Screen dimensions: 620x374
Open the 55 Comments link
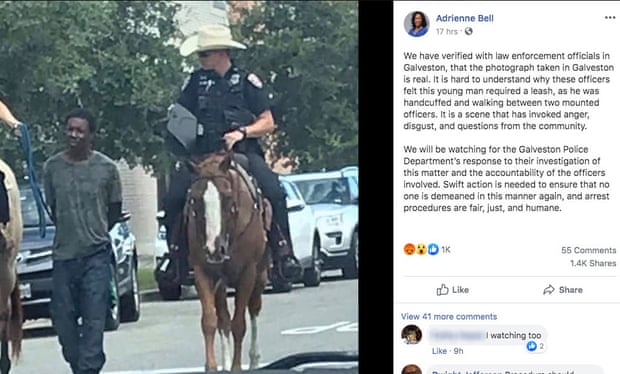click(588, 250)
